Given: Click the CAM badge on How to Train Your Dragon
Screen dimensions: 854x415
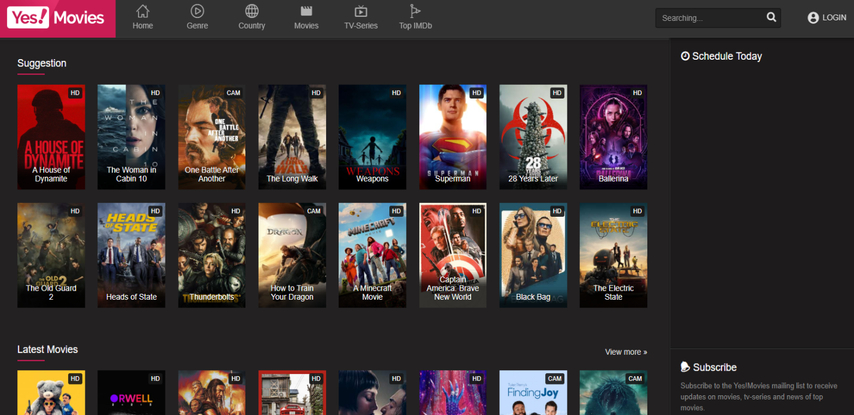Looking at the screenshot, I should coord(314,211).
